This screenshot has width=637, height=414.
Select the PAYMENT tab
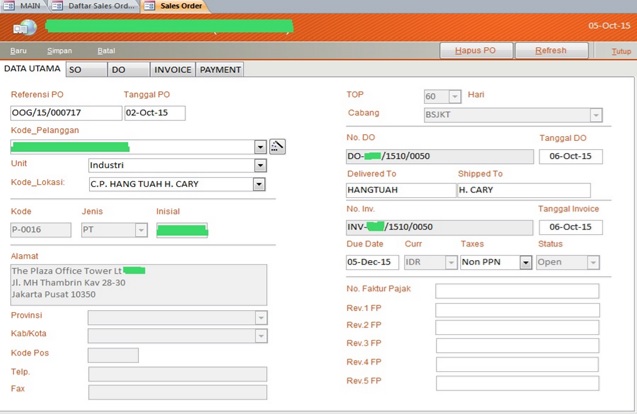pos(220,70)
